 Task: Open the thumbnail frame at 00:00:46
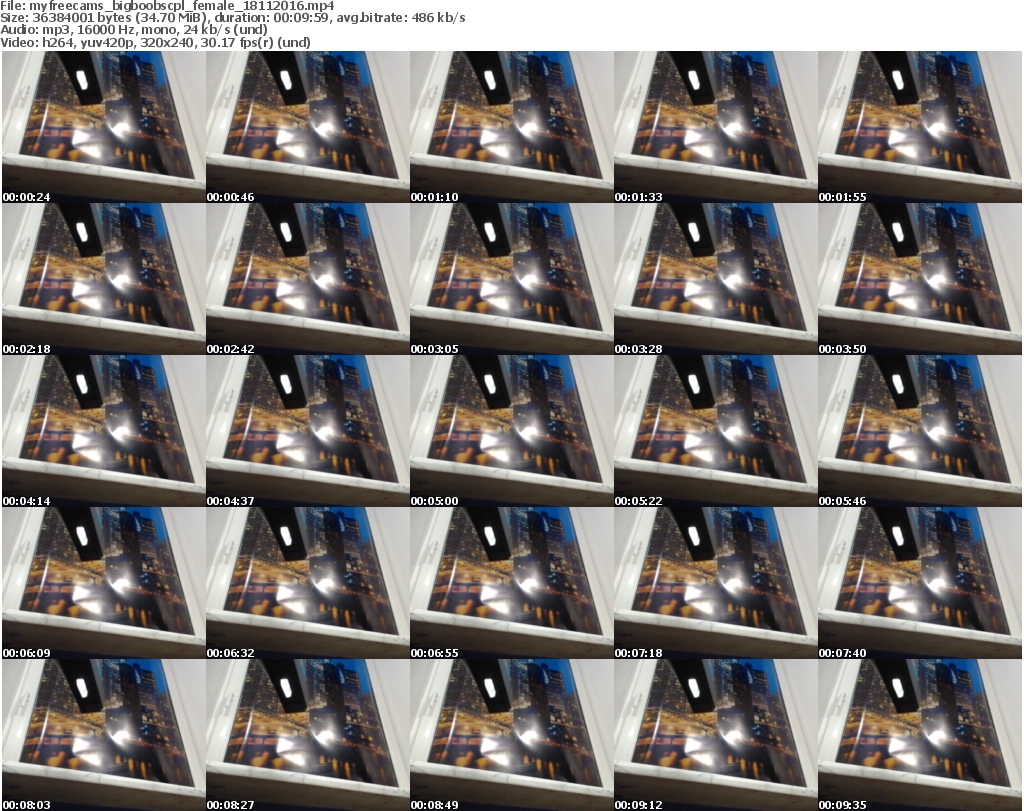coord(308,127)
